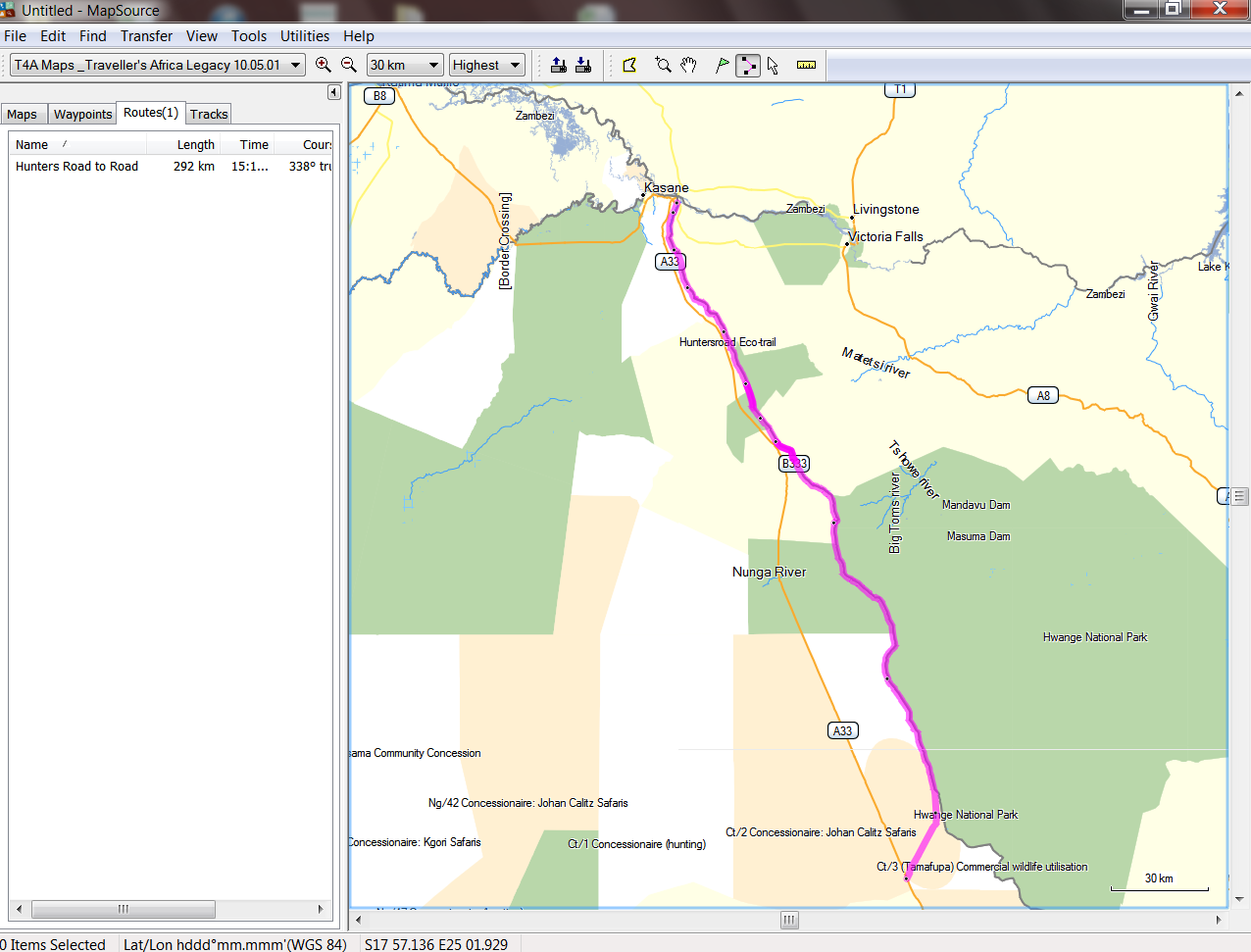Viewport: 1251px width, 952px height.
Task: Click Receive From Device icon
Action: click(x=583, y=66)
